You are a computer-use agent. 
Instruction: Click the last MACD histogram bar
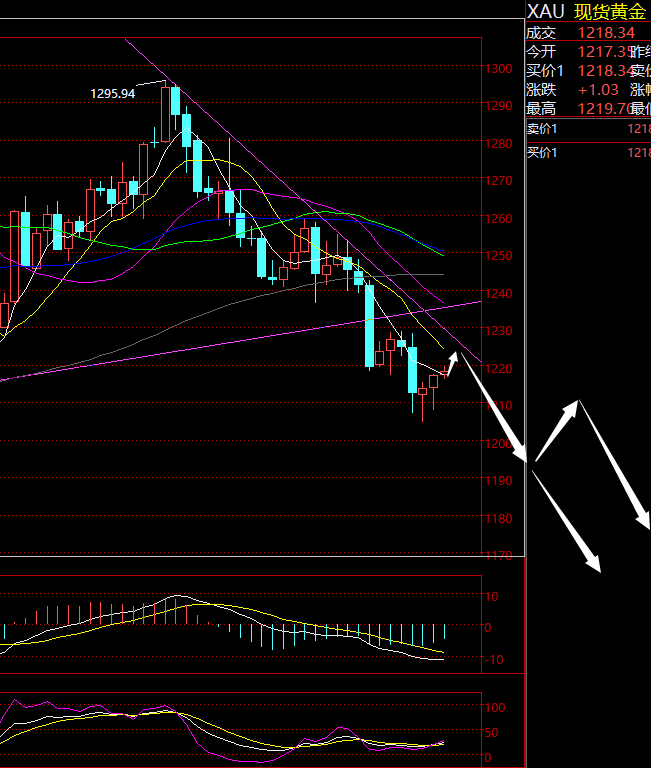click(x=445, y=631)
